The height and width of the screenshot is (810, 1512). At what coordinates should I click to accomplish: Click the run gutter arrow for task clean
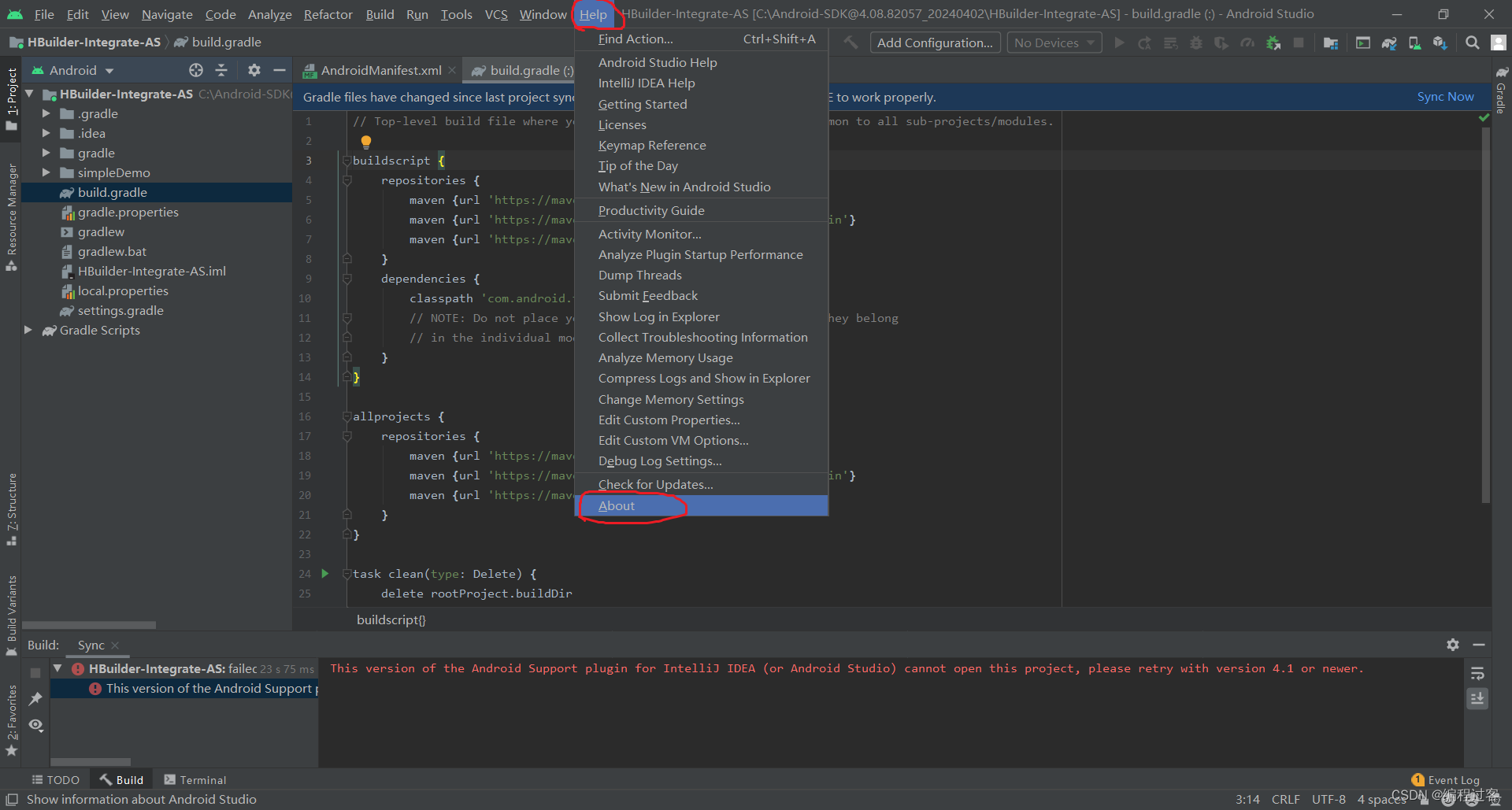point(324,574)
